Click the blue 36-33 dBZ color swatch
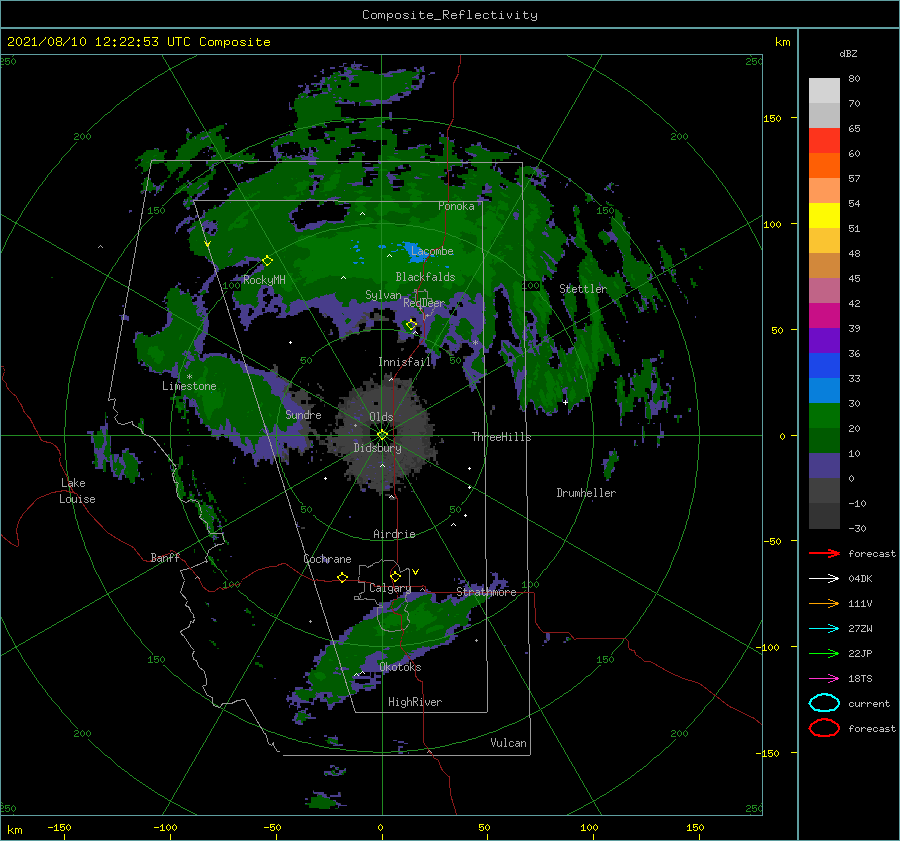 pyautogui.click(x=824, y=365)
